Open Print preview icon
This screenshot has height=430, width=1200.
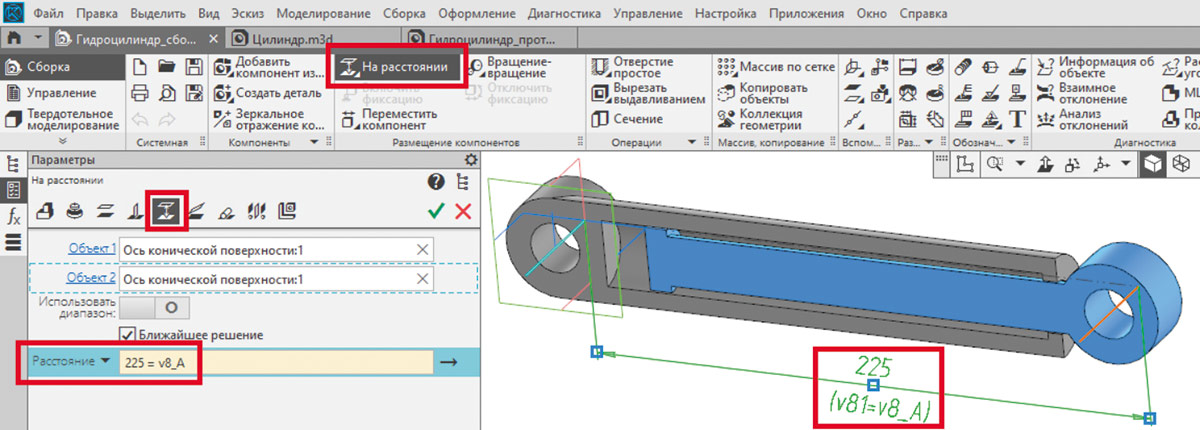tap(167, 93)
